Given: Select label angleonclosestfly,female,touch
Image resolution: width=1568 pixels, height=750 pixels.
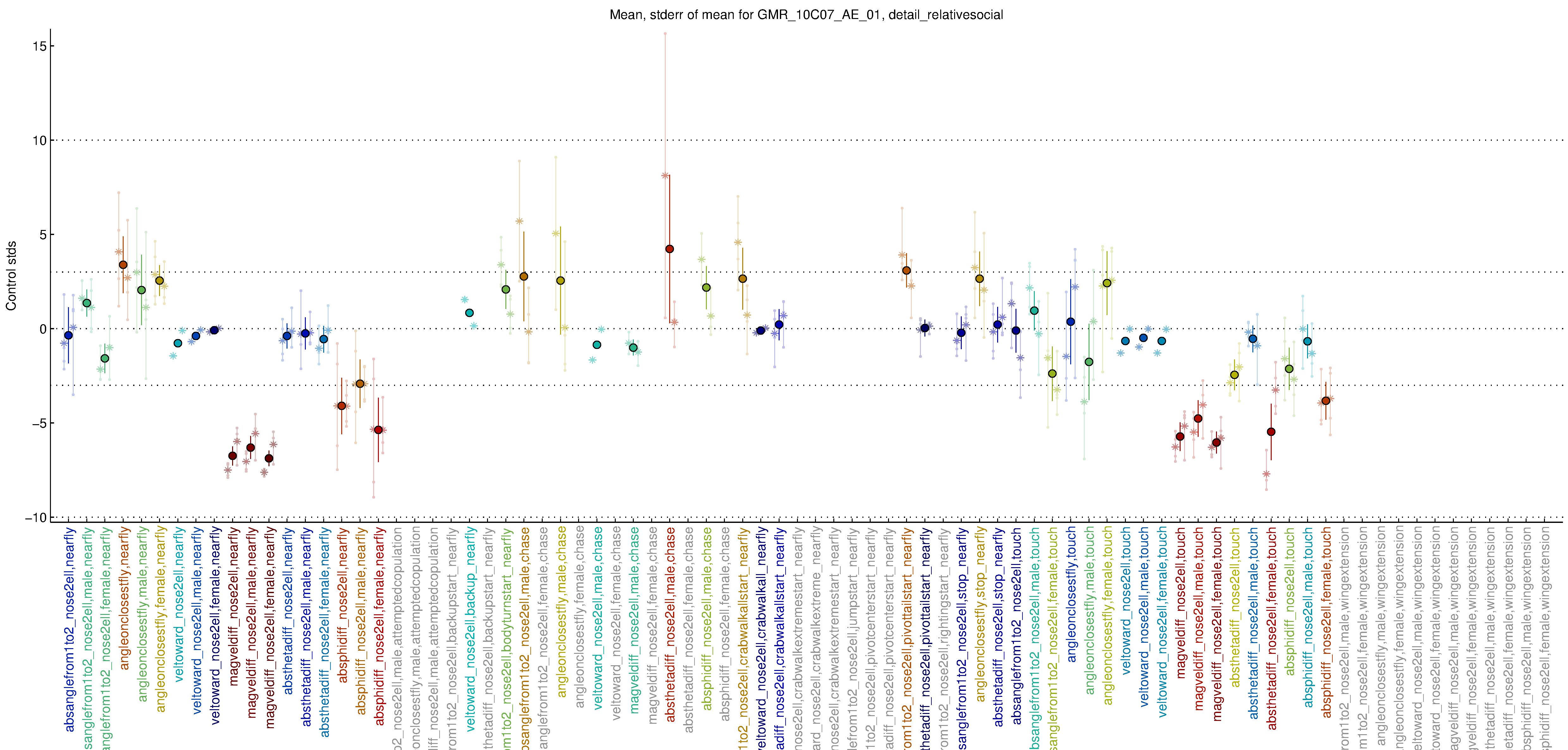Looking at the screenshot, I should point(1108,616).
